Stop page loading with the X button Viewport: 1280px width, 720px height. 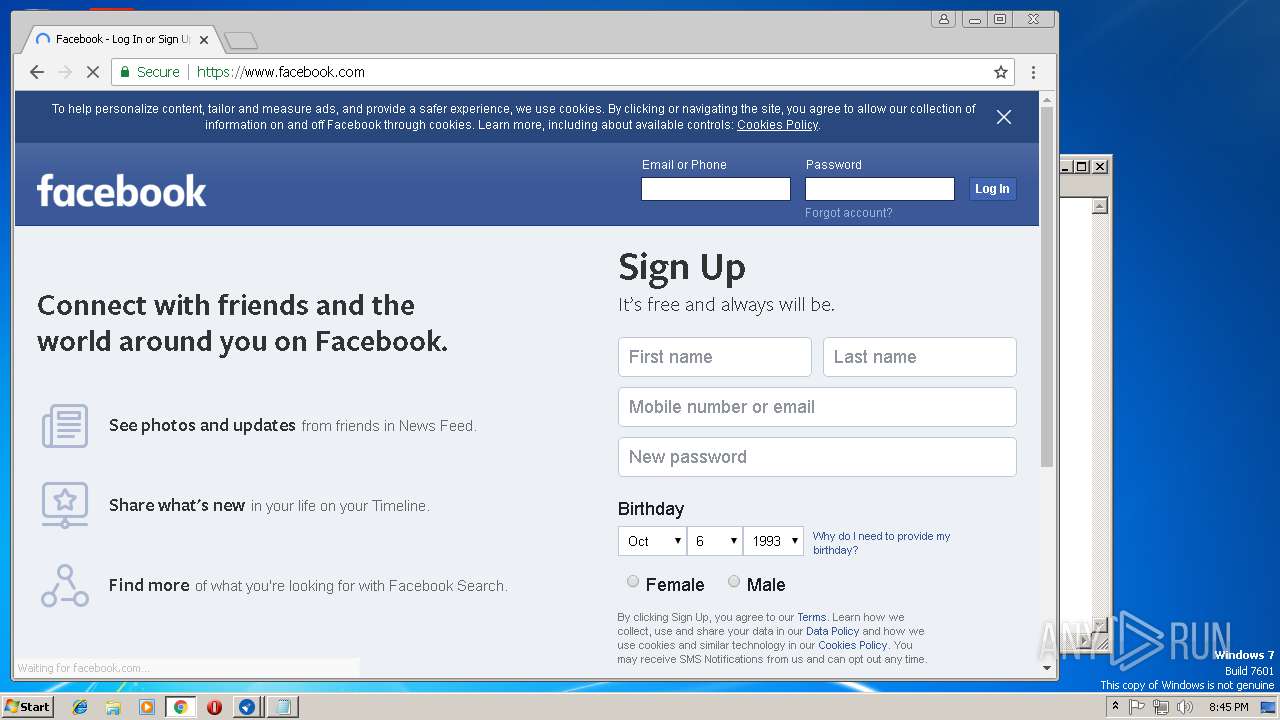point(93,72)
